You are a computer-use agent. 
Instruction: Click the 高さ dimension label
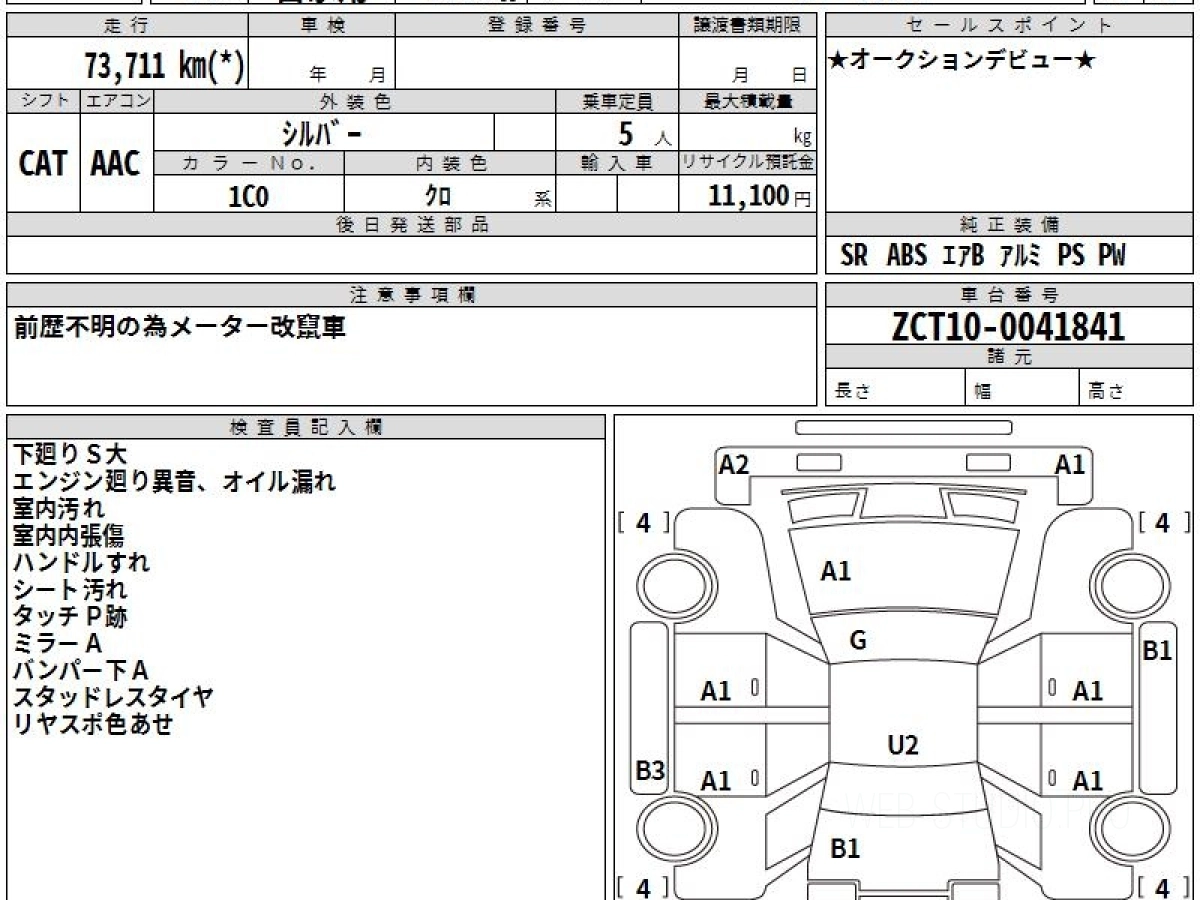click(x=1105, y=392)
